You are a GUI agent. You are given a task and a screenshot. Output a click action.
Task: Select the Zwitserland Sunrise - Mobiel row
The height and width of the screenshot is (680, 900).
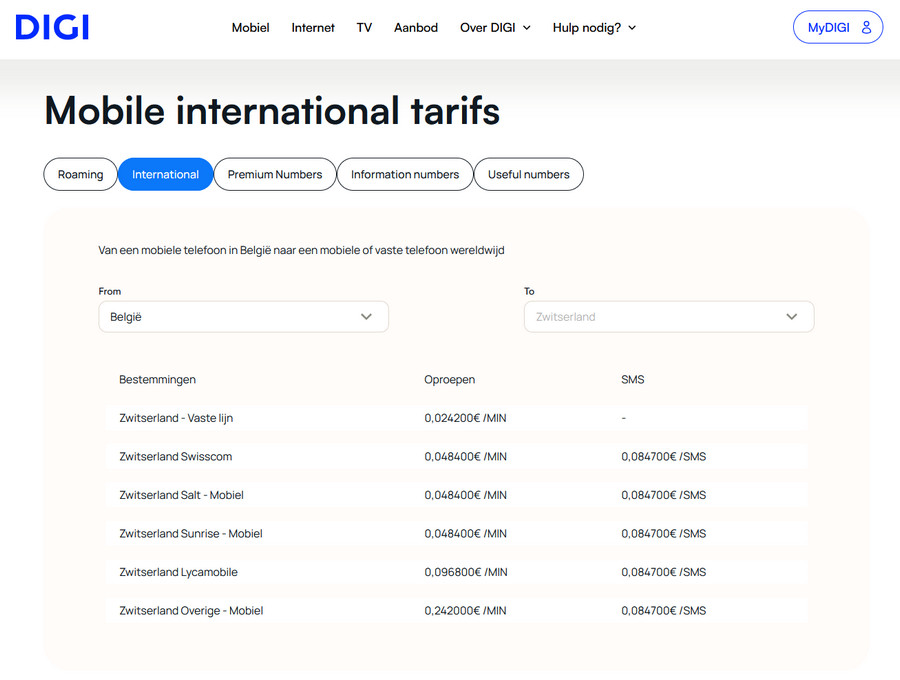click(x=456, y=533)
